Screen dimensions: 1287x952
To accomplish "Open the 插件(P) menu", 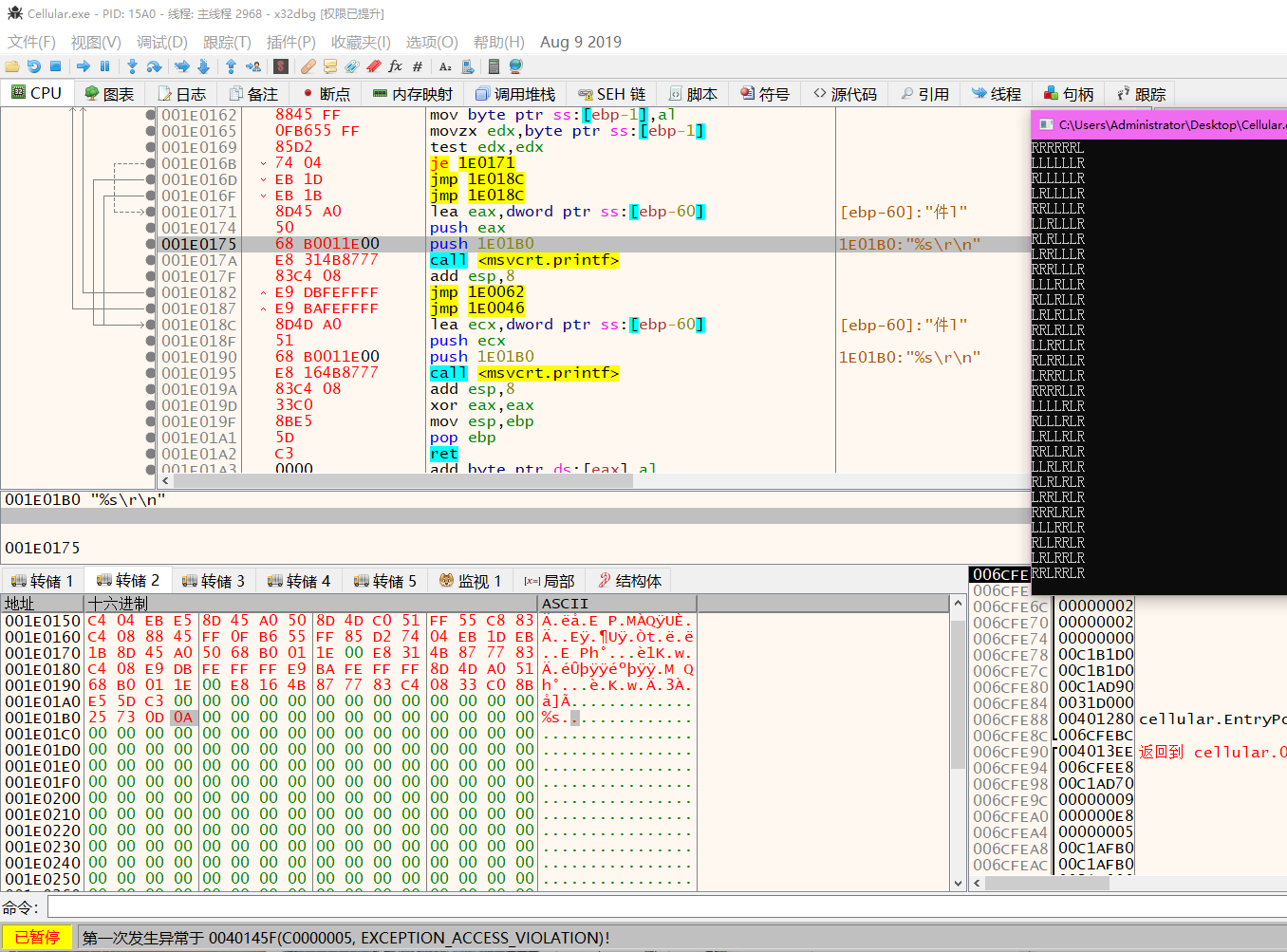I will (291, 42).
